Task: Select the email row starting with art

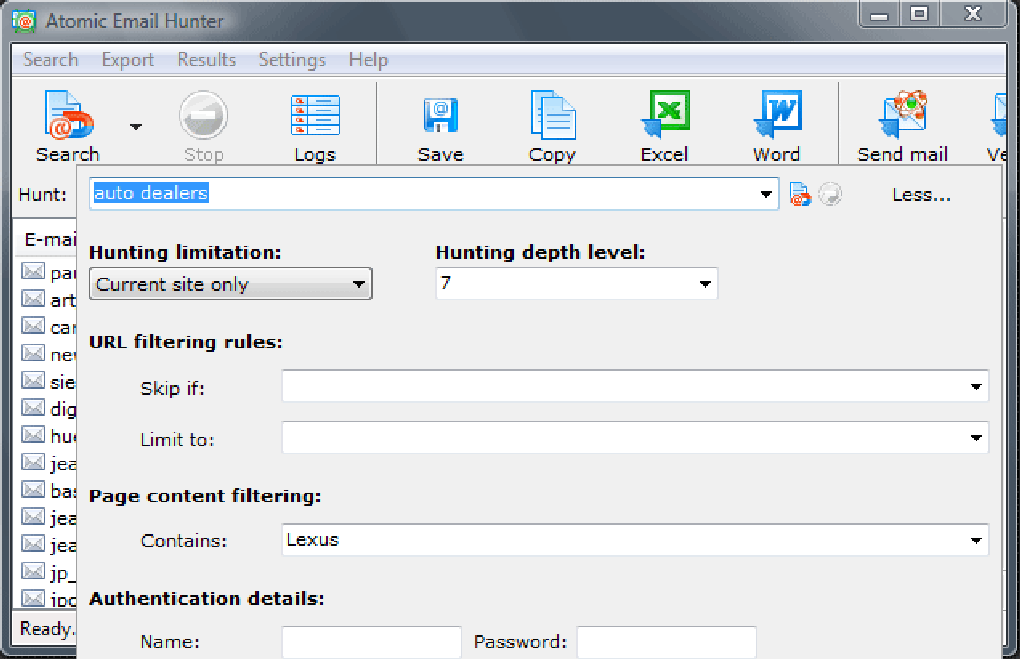Action: click(49, 299)
